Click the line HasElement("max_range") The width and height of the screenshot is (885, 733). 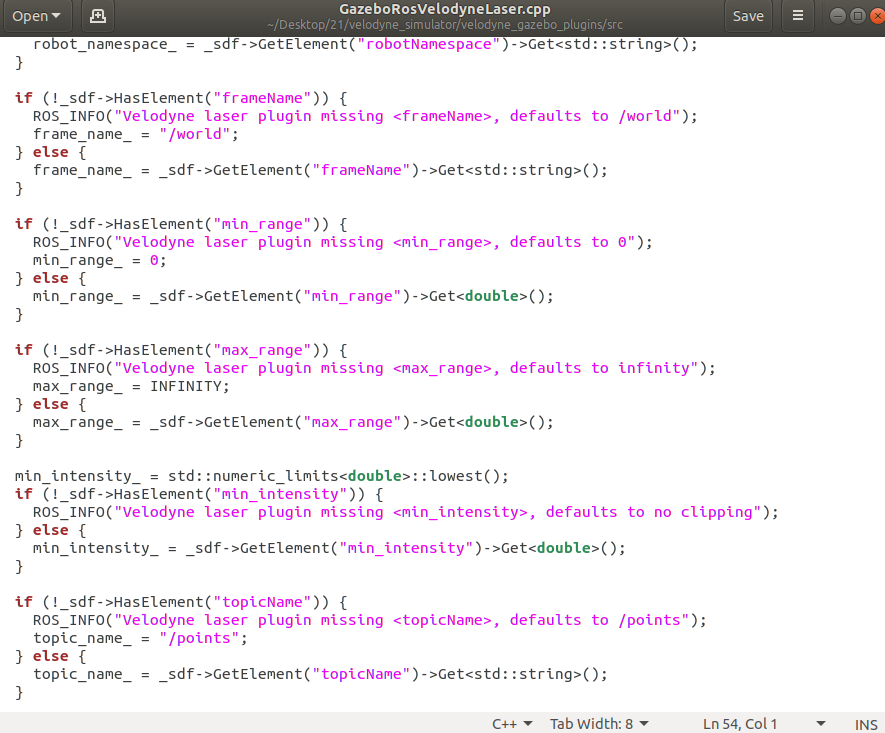tap(181, 350)
